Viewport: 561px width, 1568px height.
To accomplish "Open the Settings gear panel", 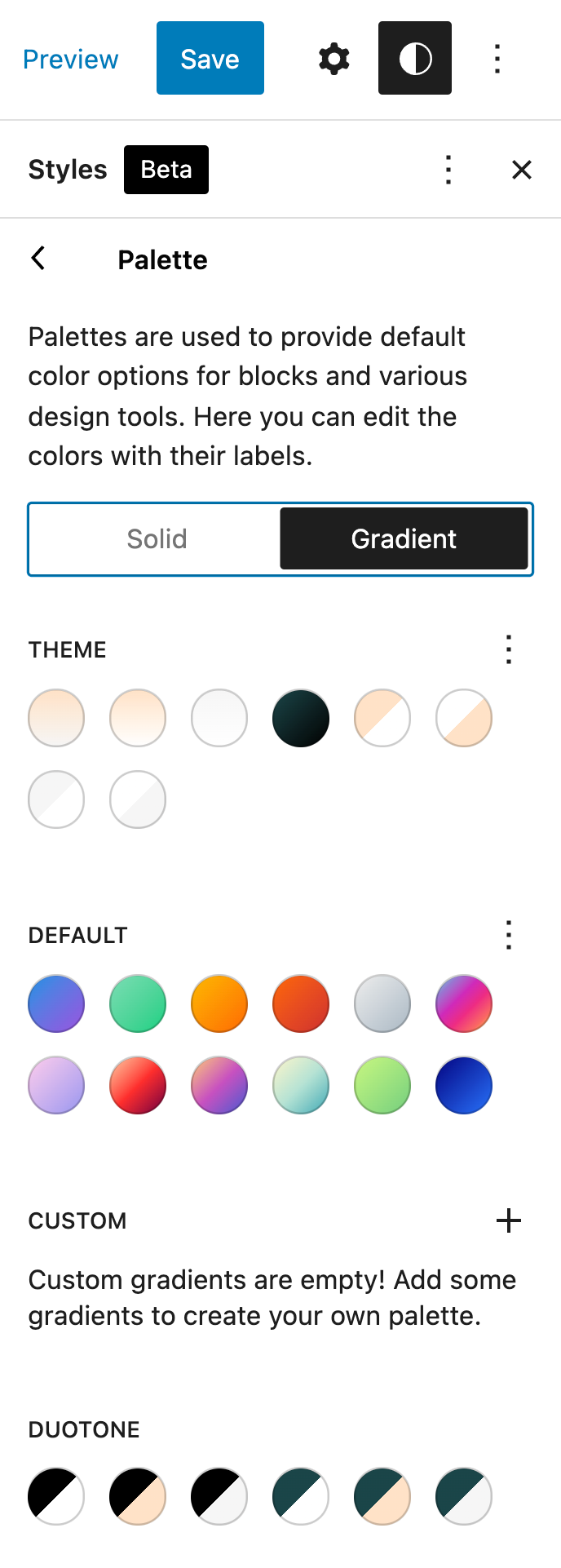I will tap(334, 59).
